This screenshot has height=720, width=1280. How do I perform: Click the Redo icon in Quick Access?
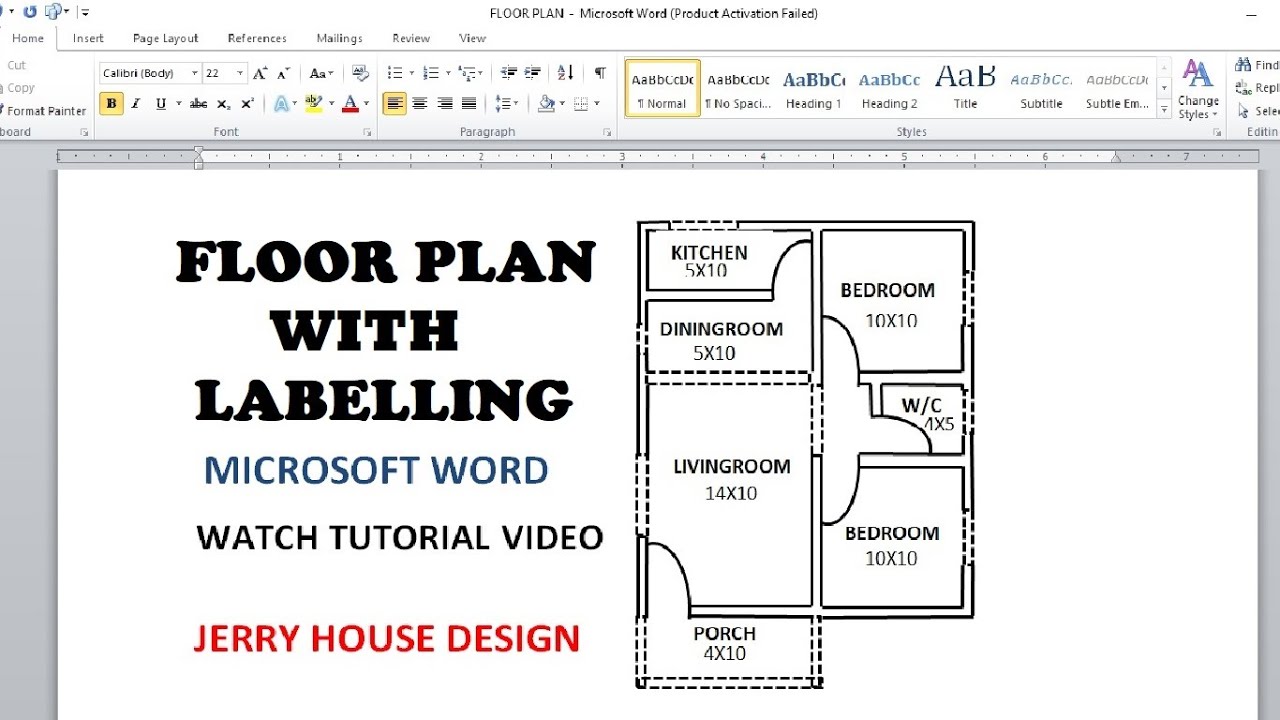pyautogui.click(x=30, y=12)
